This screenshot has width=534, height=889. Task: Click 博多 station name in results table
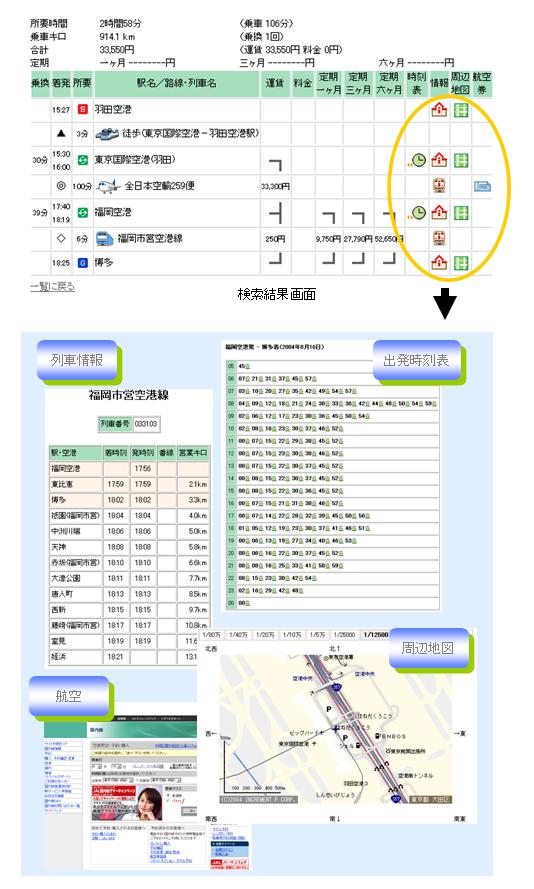(x=104, y=263)
